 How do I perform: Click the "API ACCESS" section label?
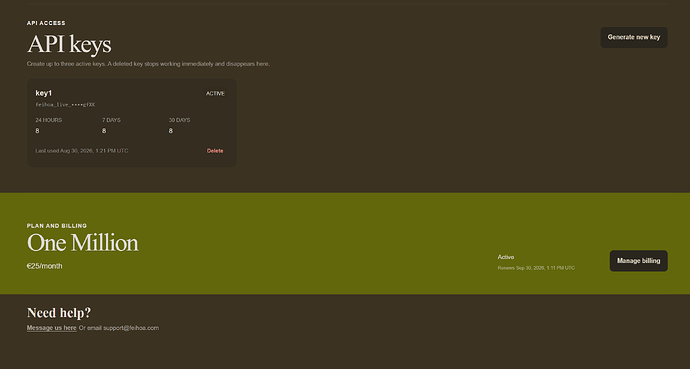(46, 23)
